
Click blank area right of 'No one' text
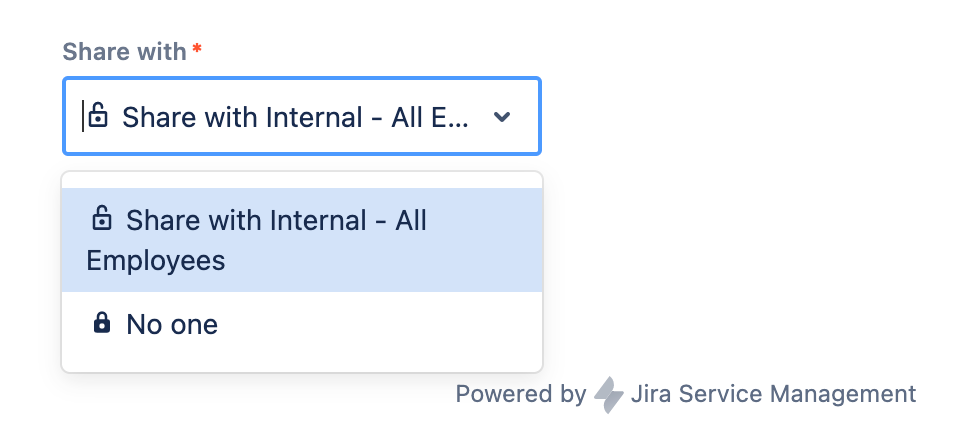(x=380, y=324)
